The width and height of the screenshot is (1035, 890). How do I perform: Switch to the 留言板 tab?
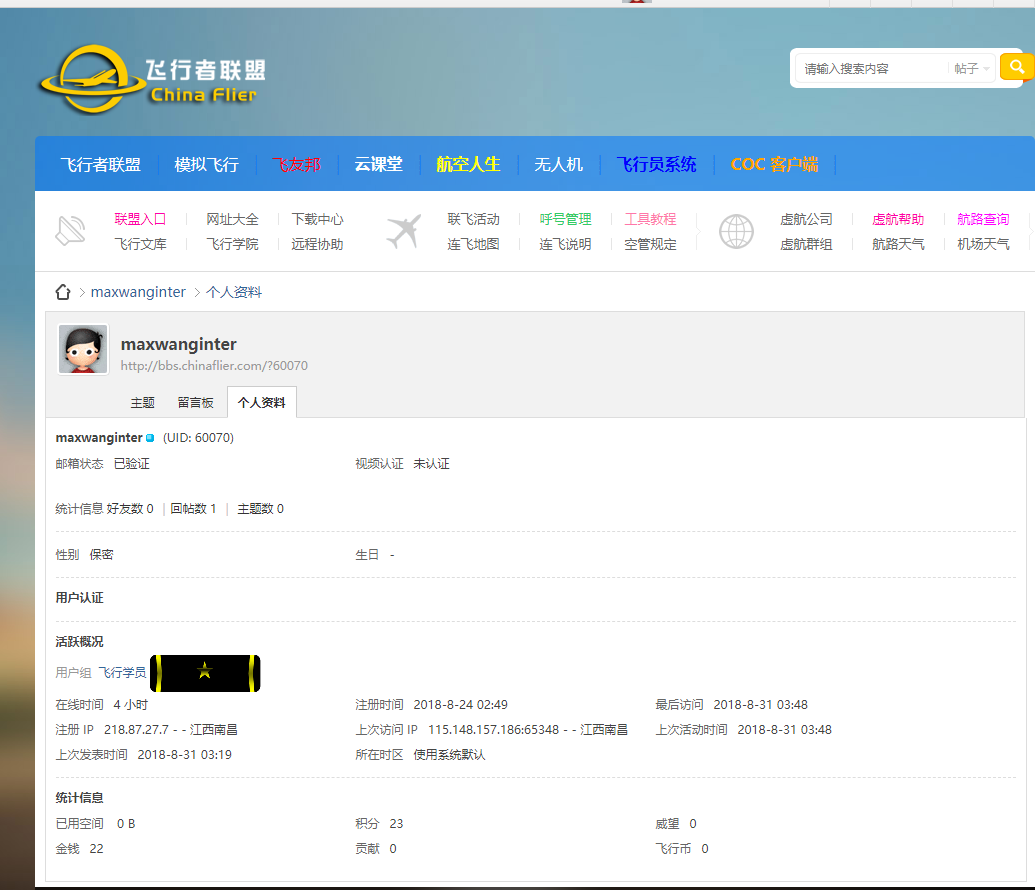(195, 403)
